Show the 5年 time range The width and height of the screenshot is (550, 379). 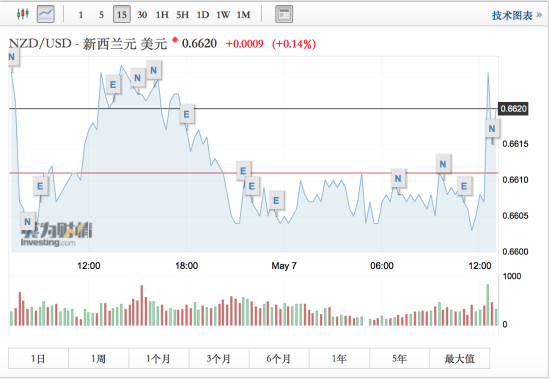tap(399, 358)
